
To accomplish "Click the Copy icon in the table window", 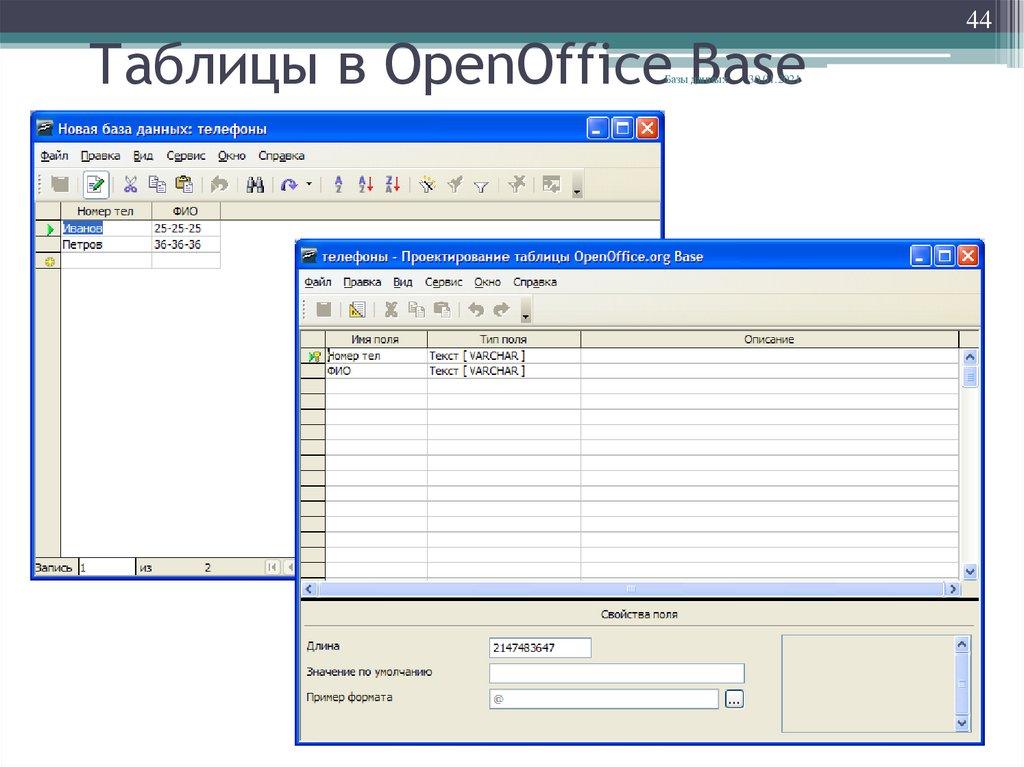I will [x=156, y=185].
